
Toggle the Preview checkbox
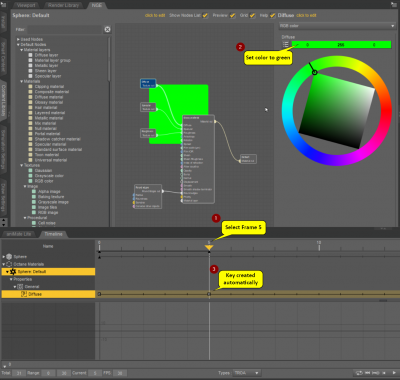(232, 16)
